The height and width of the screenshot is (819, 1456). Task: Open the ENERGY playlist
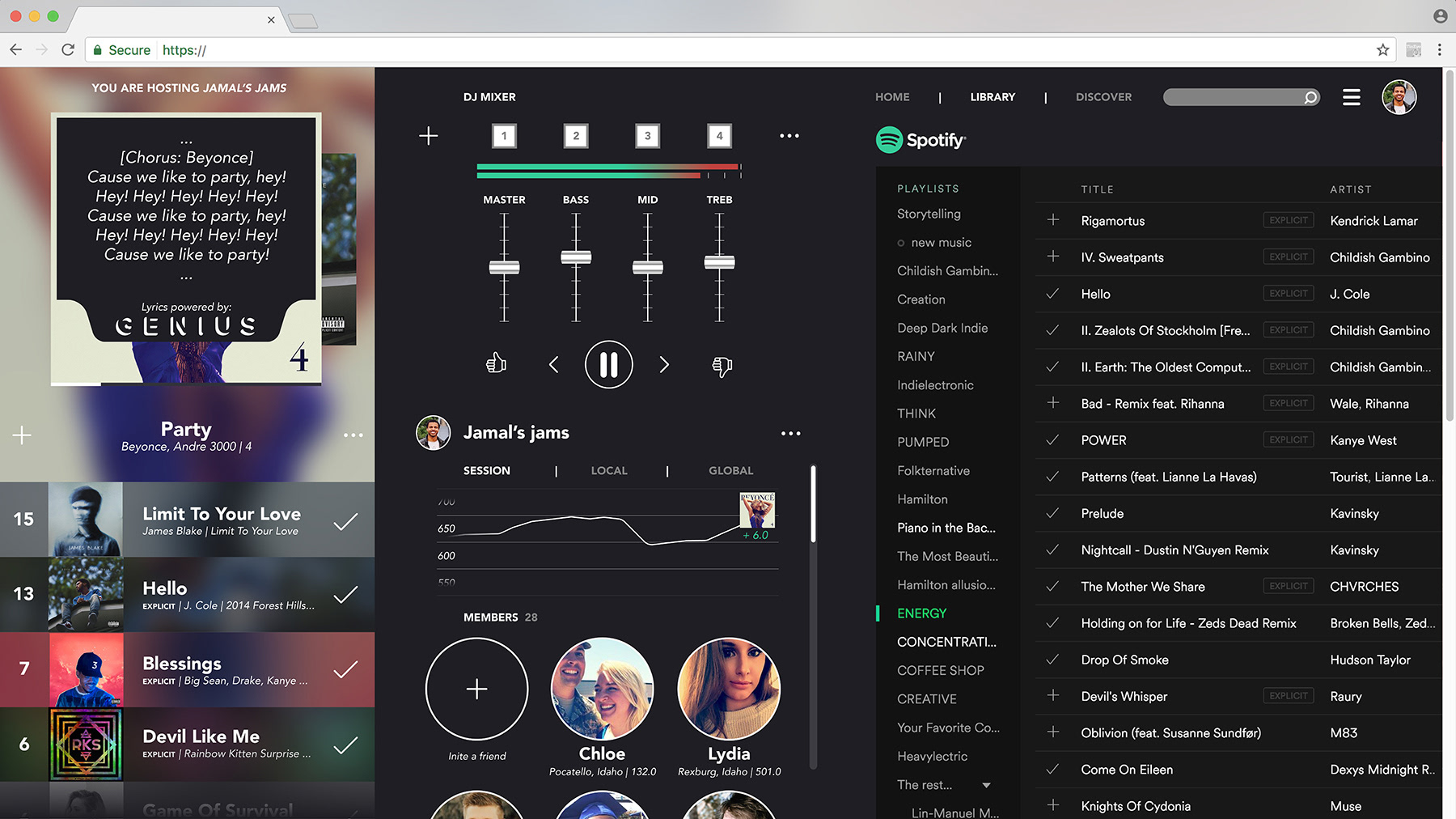point(921,613)
